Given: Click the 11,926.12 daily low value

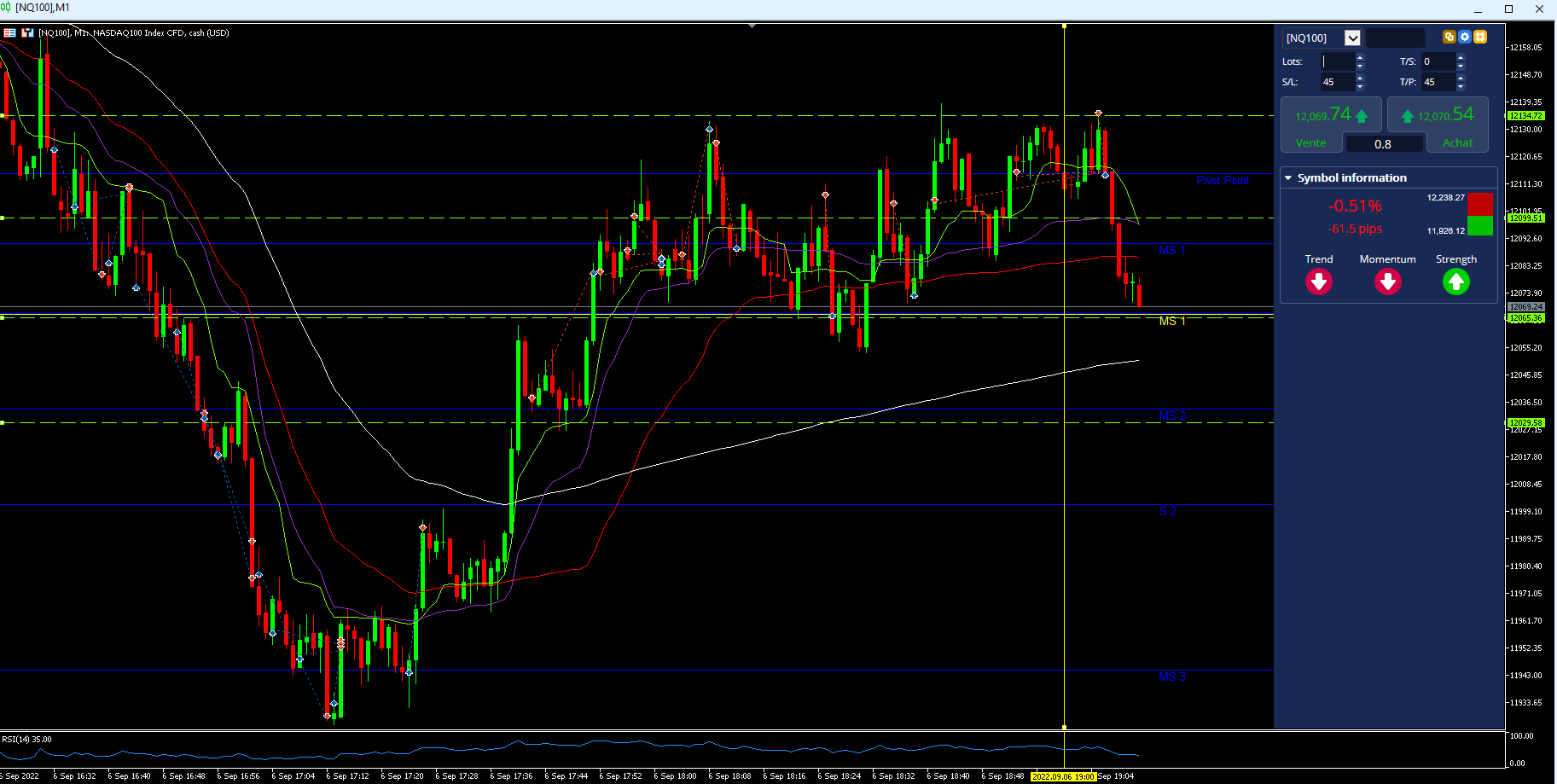Looking at the screenshot, I should coord(1445,230).
